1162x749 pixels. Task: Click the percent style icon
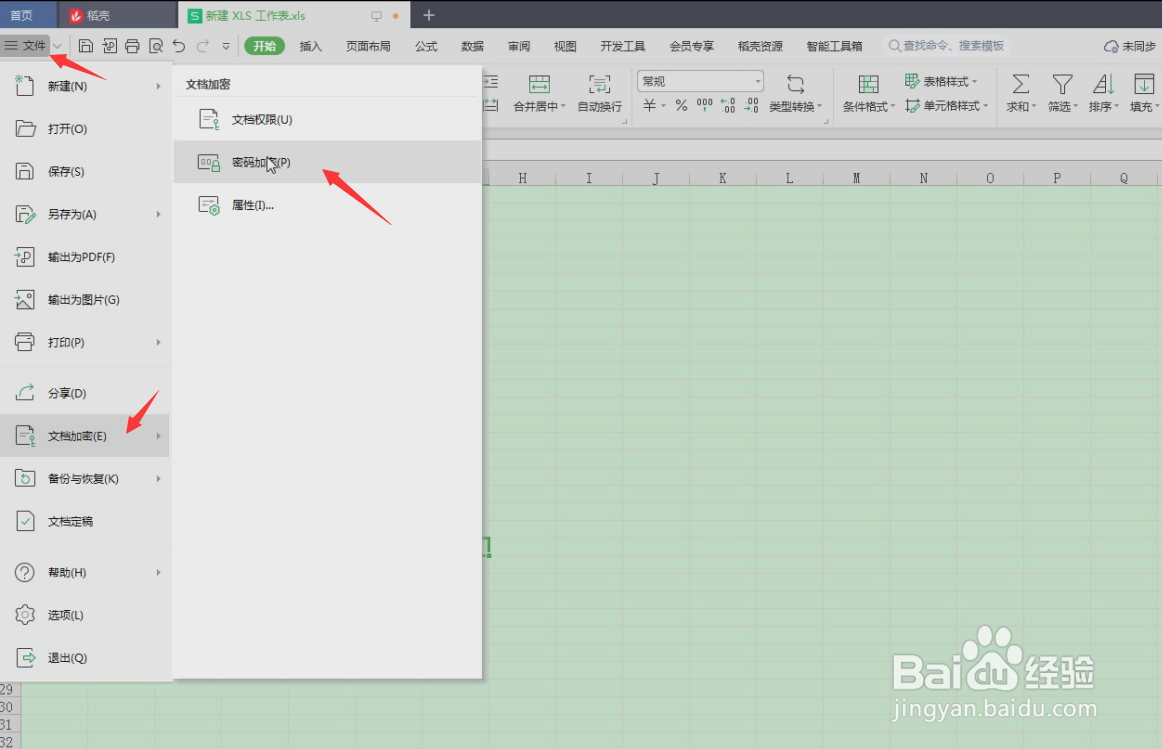pos(681,105)
